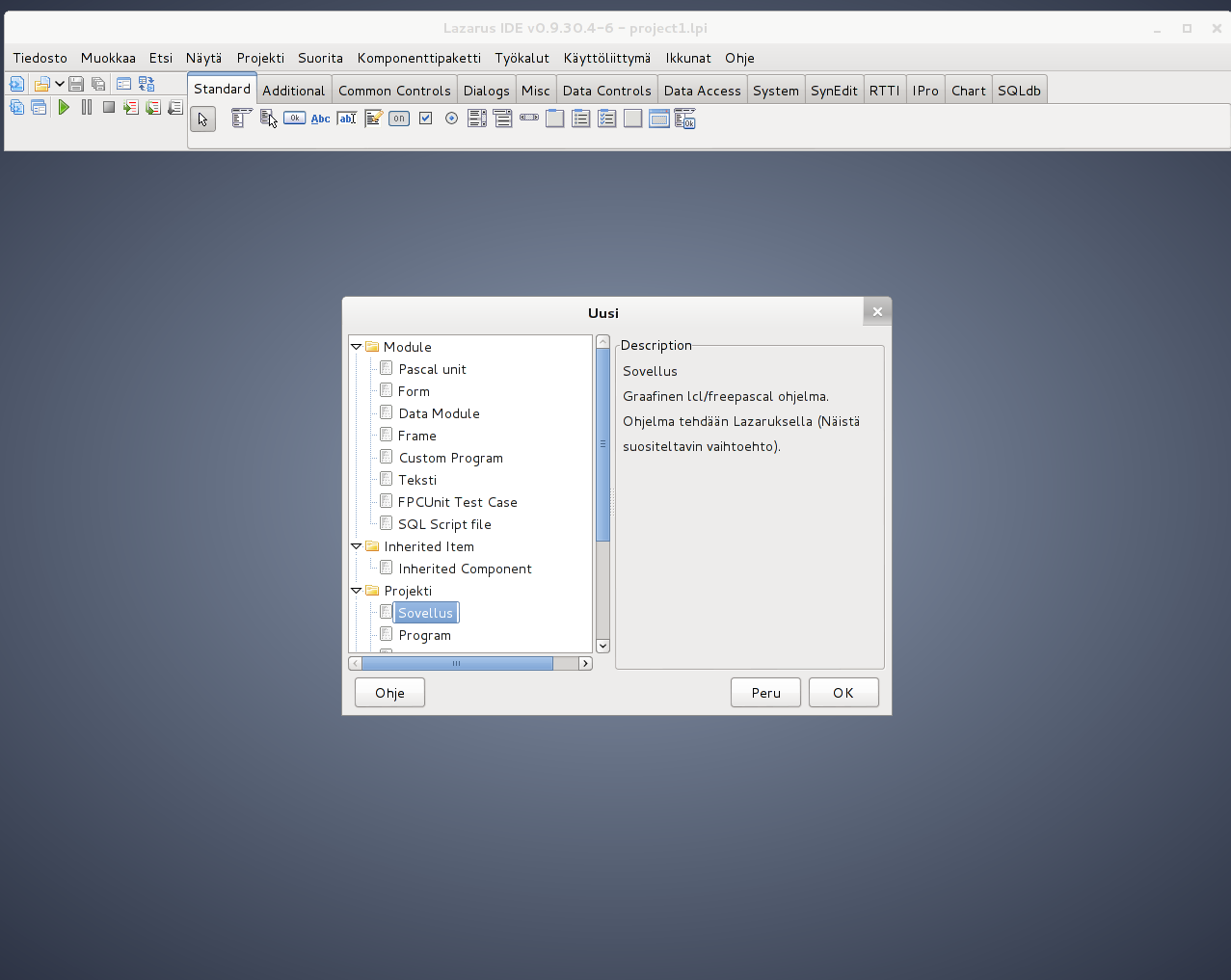Select FPCUnit Test Case in the tree
Viewport: 1231px width, 980px height.
pyautogui.click(x=458, y=502)
